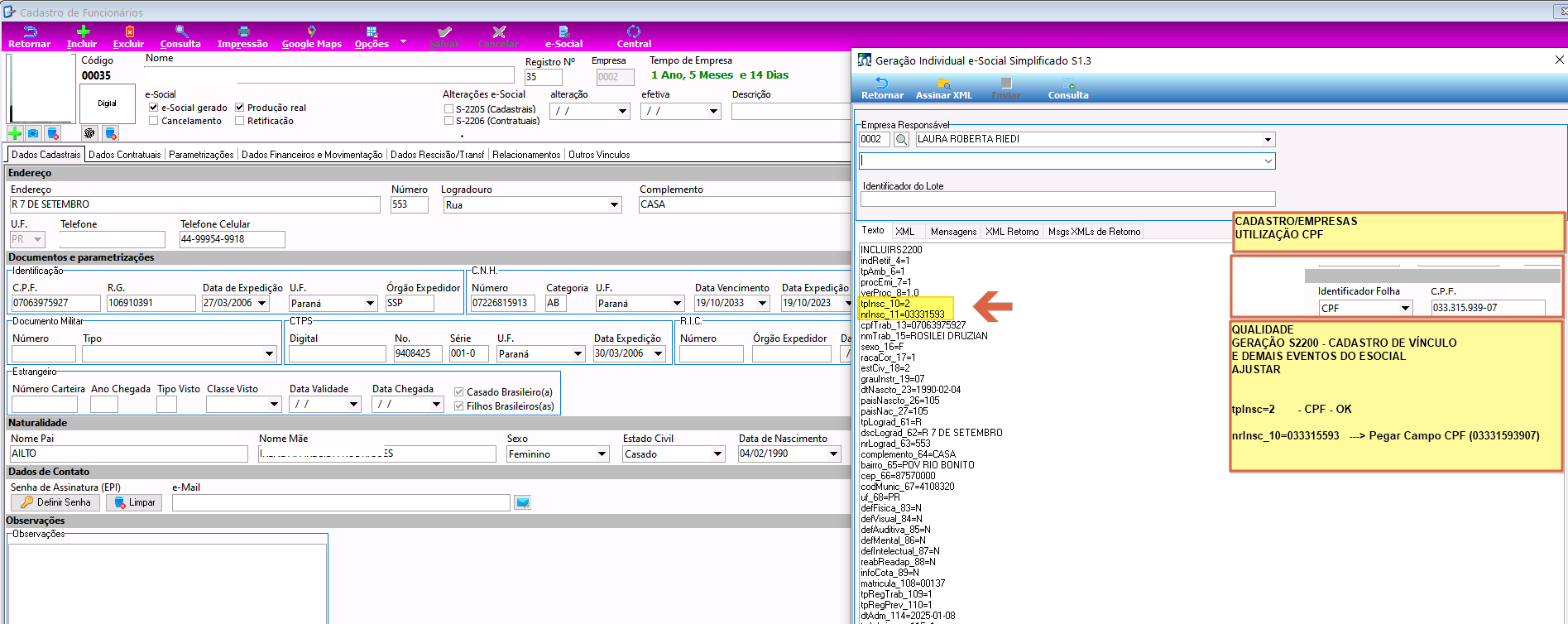The image size is (1568, 624).
Task: Toggle the Cancelamento checkbox
Action: (x=153, y=121)
